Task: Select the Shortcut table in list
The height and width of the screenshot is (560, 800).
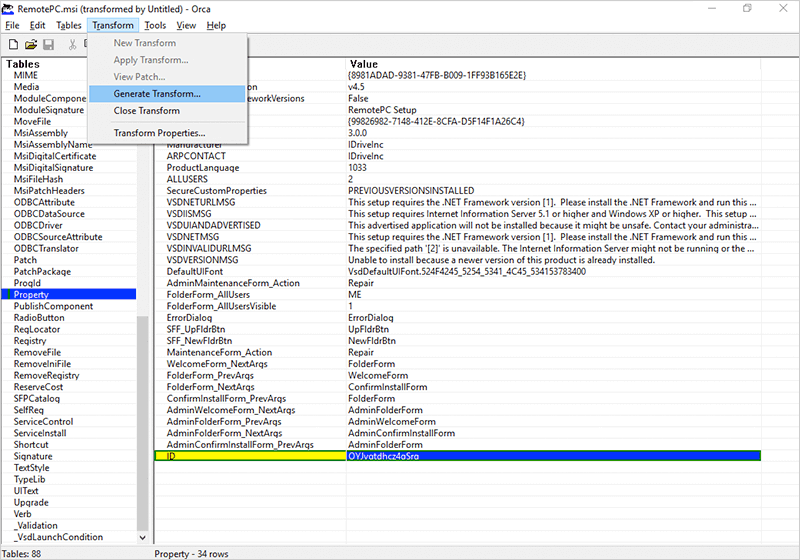Action: pyautogui.click(x=31, y=445)
